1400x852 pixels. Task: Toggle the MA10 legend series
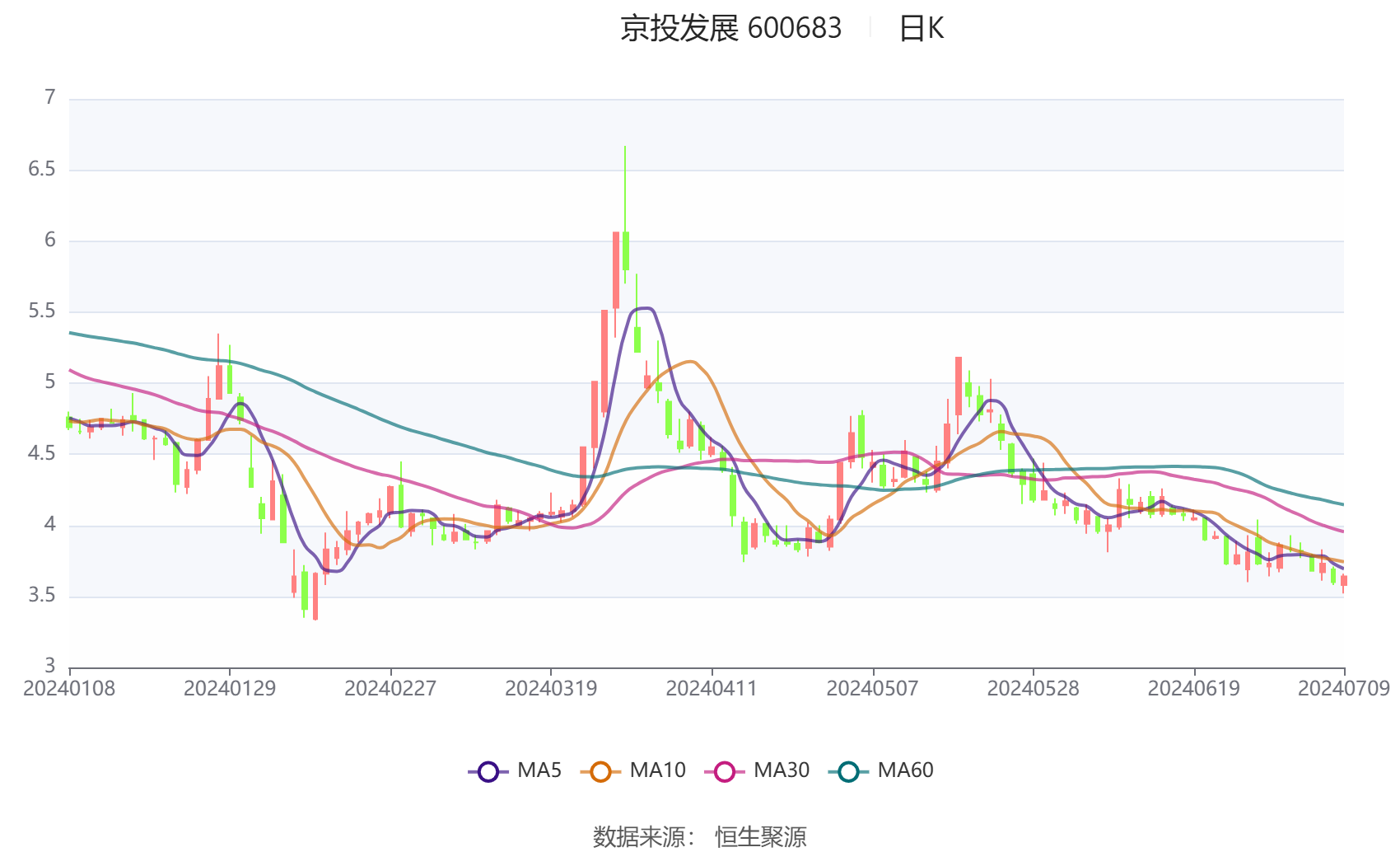coord(632,771)
